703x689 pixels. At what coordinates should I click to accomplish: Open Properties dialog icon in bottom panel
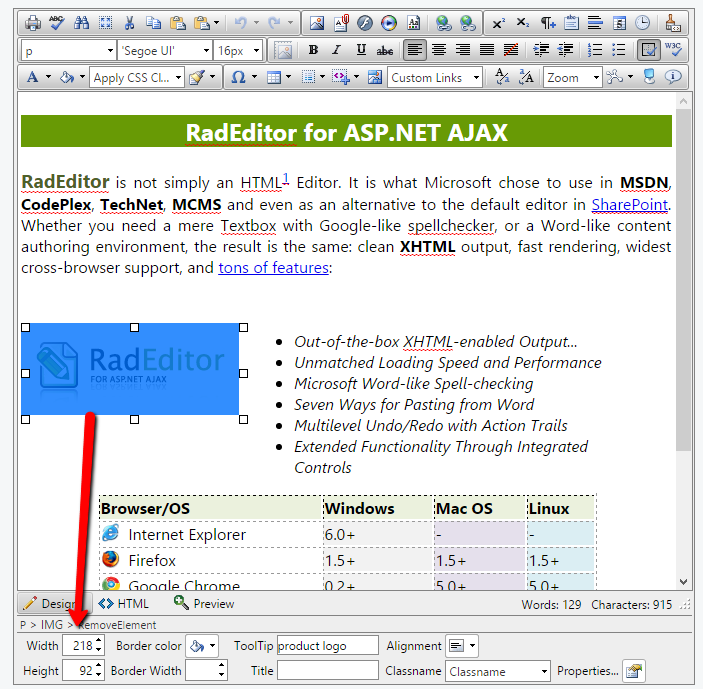click(634, 671)
